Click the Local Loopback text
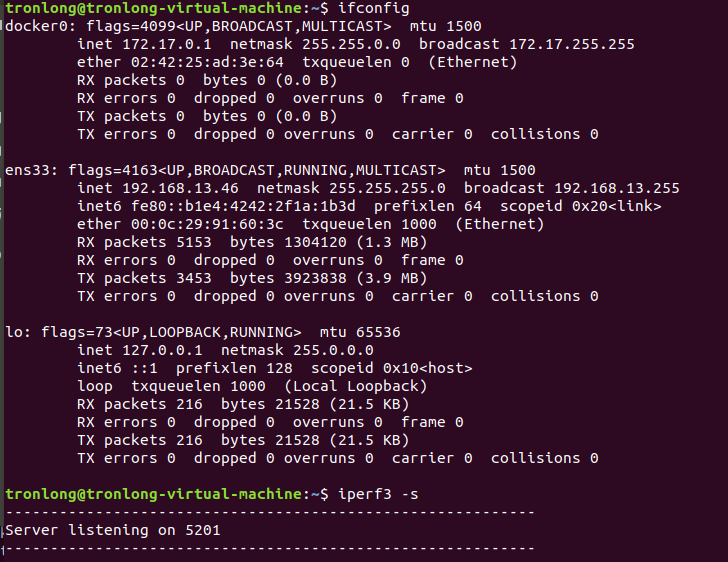Viewport: 728px width, 562px height. (356, 386)
